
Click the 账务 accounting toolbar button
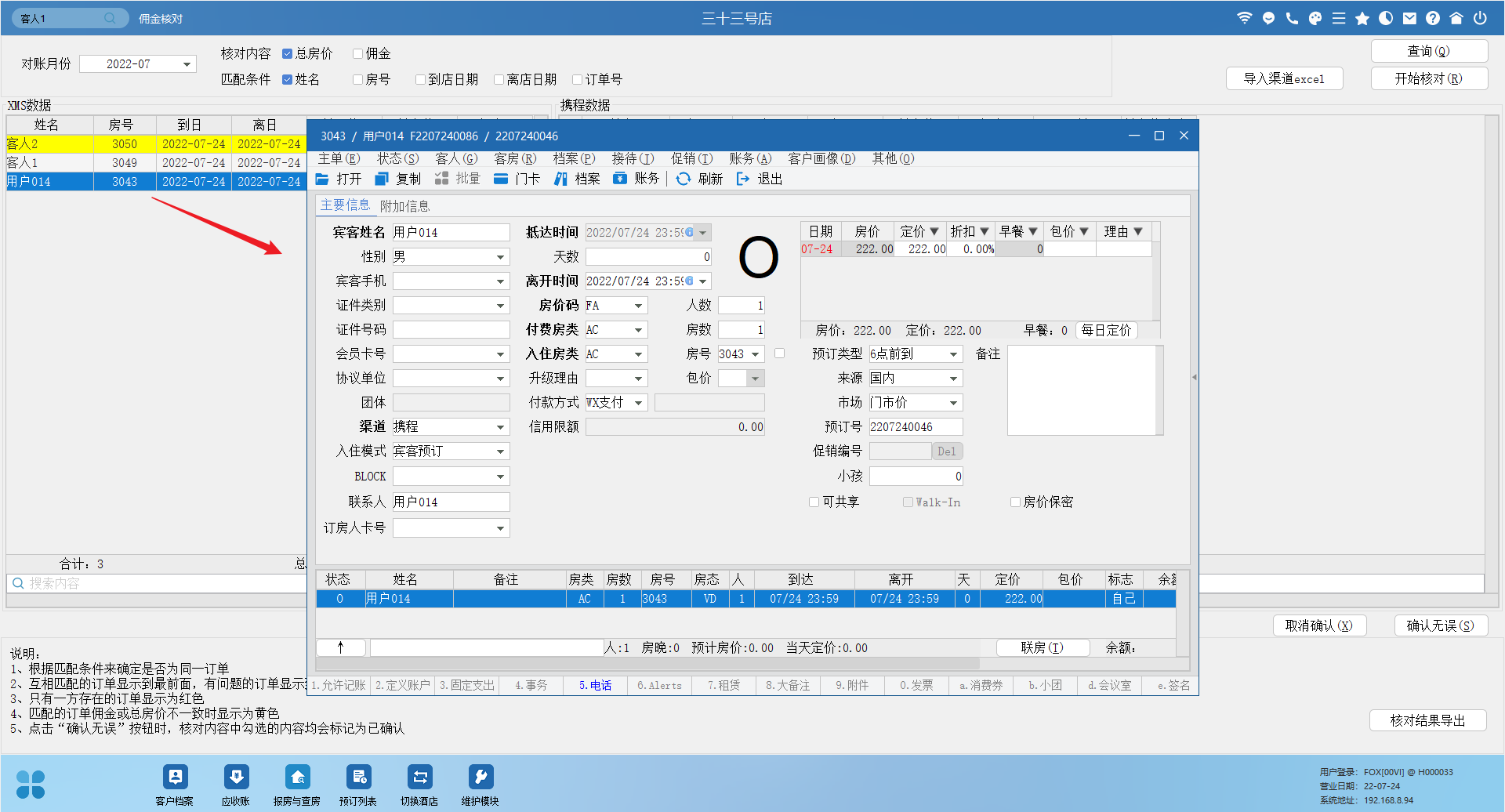(636, 179)
